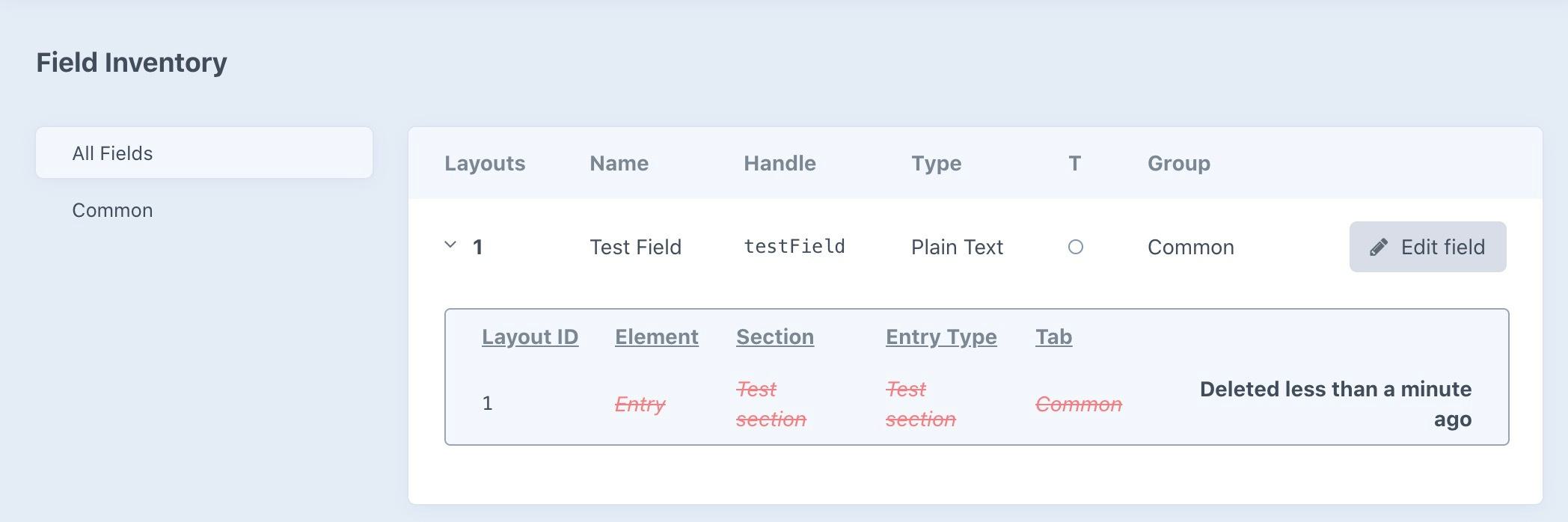Sort the table by the Layout ID column

click(x=530, y=337)
